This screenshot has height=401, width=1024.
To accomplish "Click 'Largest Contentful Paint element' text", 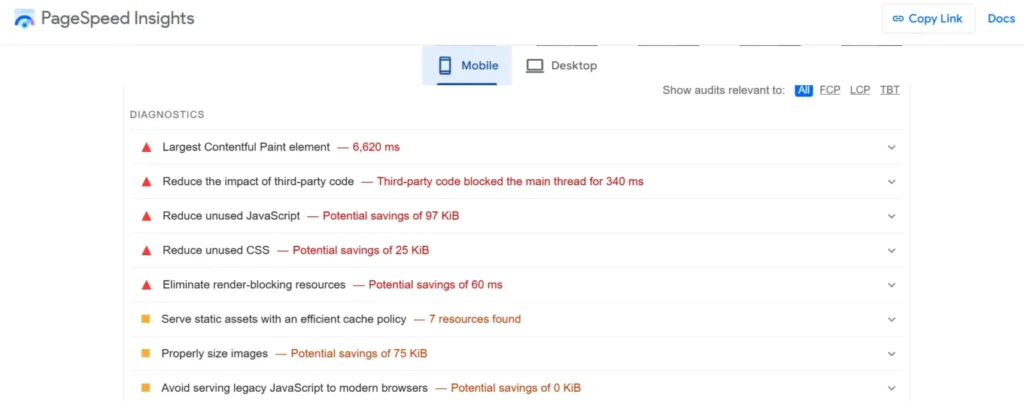I will [246, 147].
